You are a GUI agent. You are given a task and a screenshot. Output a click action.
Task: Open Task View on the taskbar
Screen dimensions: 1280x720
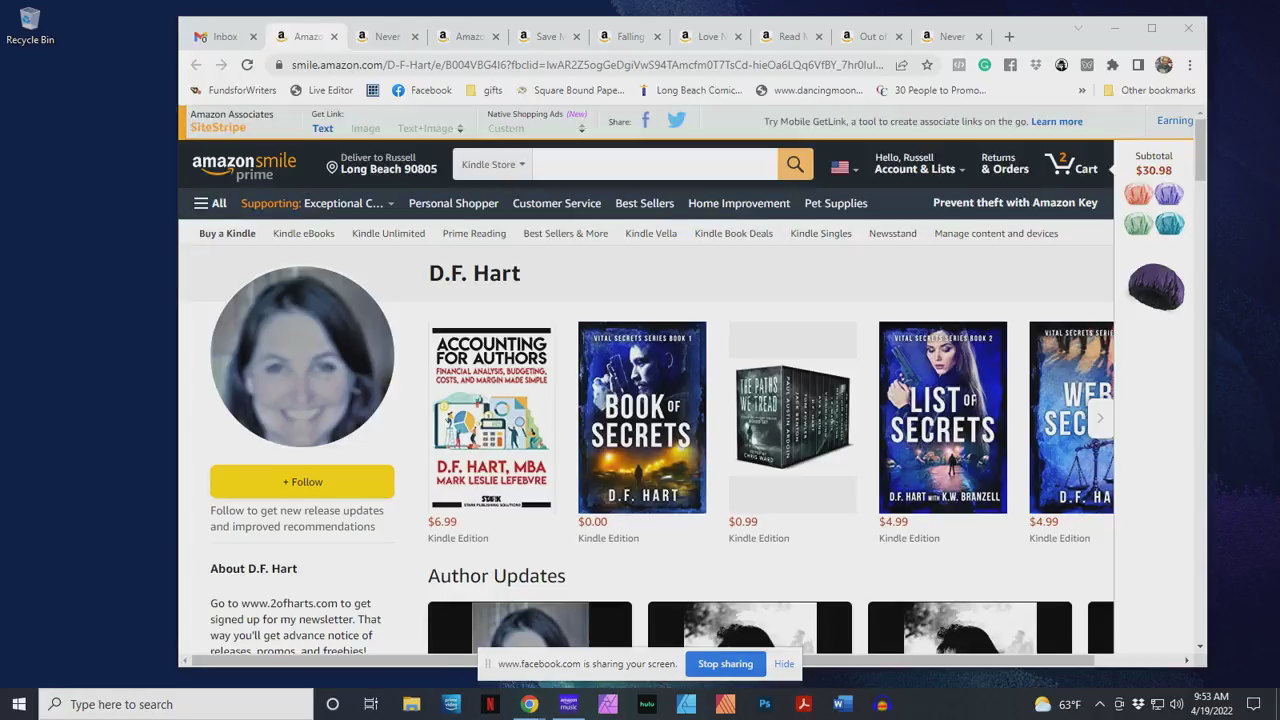(371, 704)
